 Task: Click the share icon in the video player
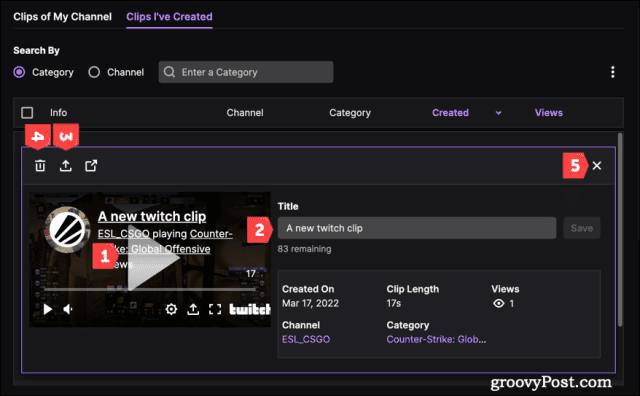point(193,309)
